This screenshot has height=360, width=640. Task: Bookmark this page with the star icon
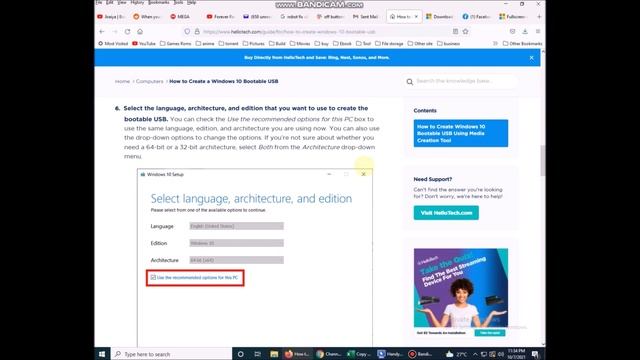(465, 31)
